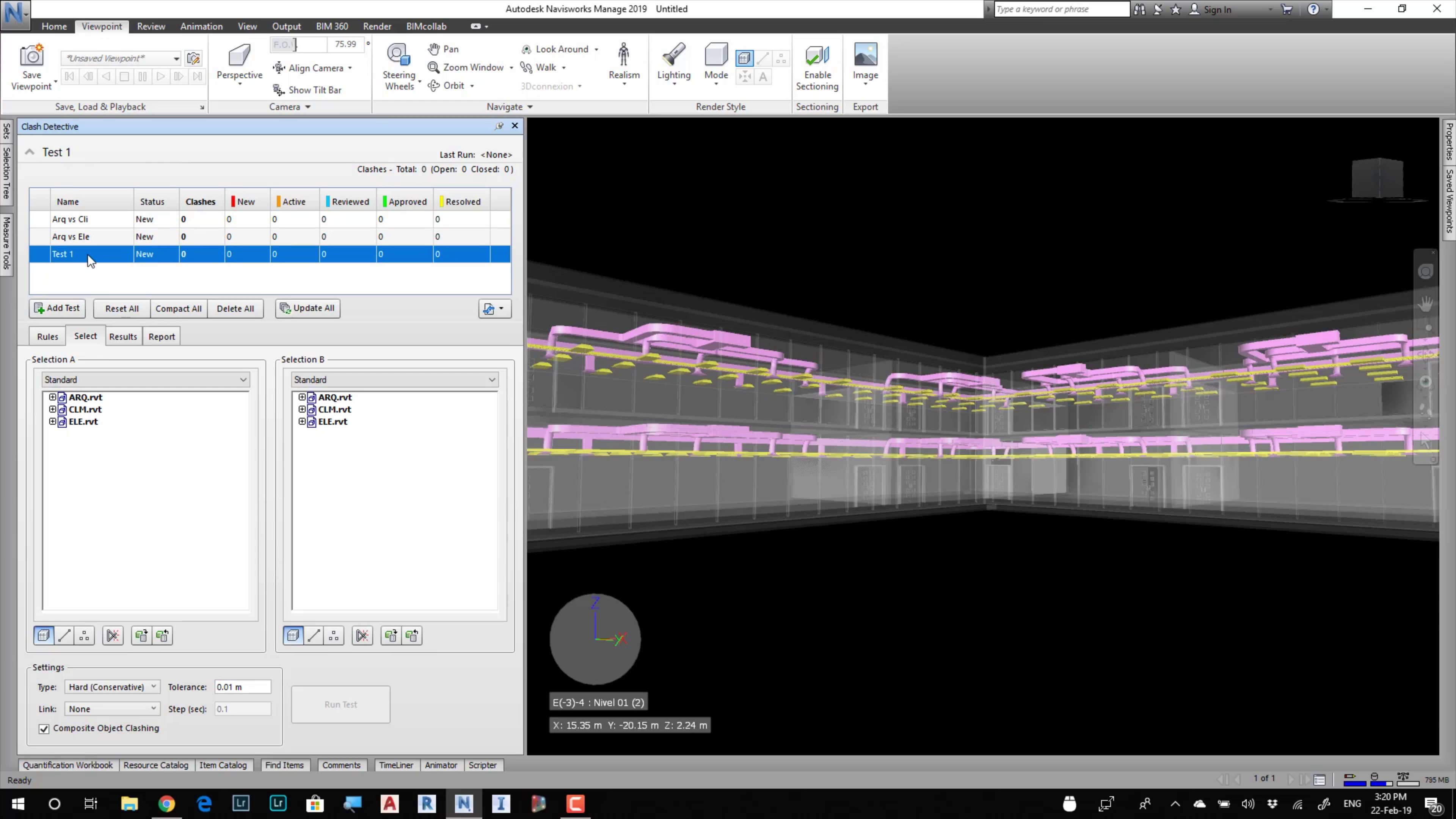This screenshot has width=1456, height=819.
Task: Open Revit from the Windows taskbar
Action: point(427,803)
